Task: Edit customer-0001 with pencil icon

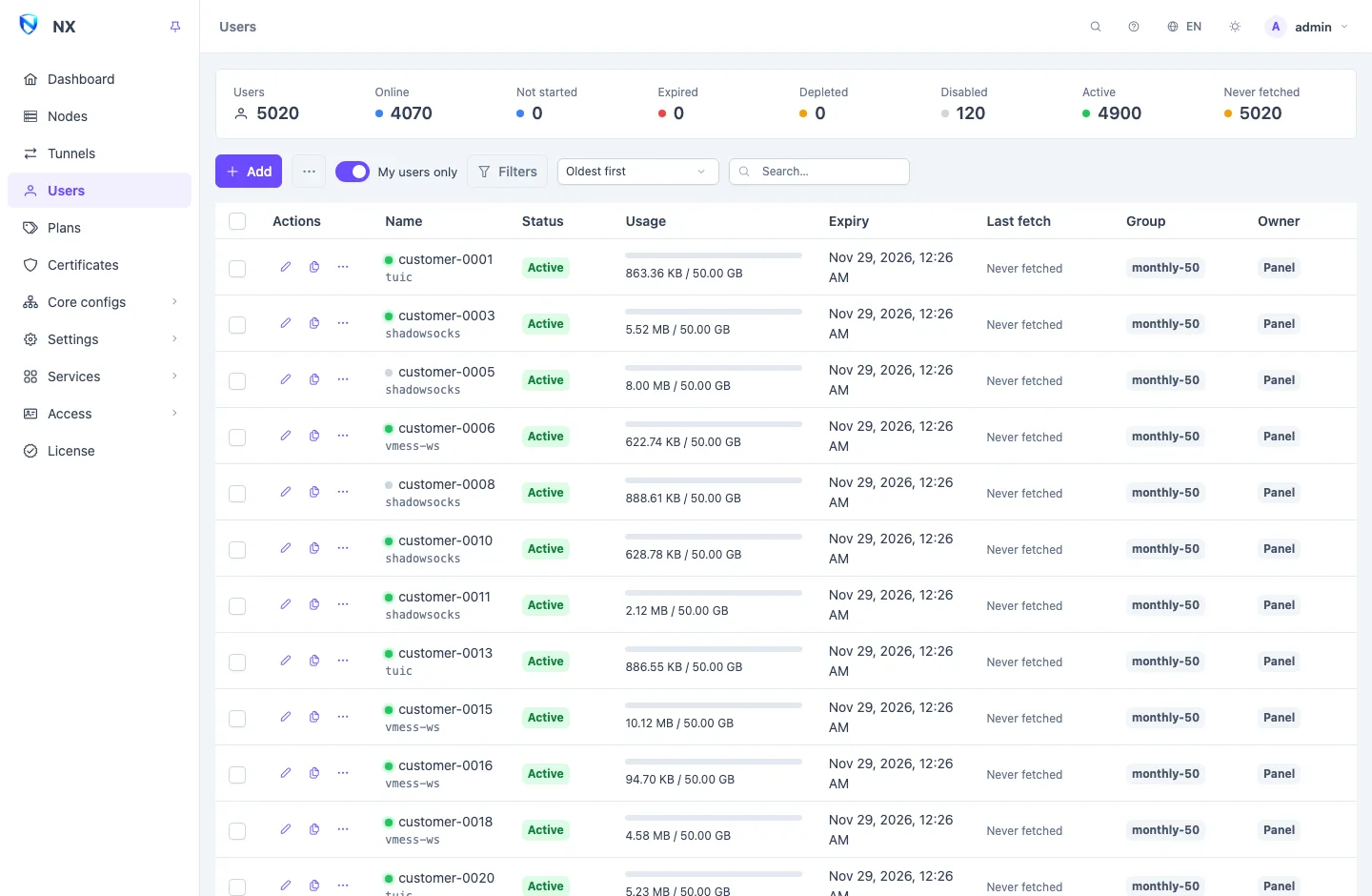Action: [286, 267]
